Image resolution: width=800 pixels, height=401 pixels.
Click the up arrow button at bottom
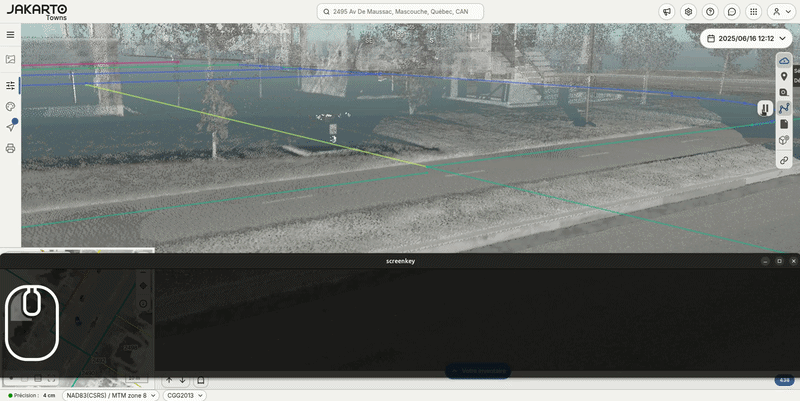point(169,380)
